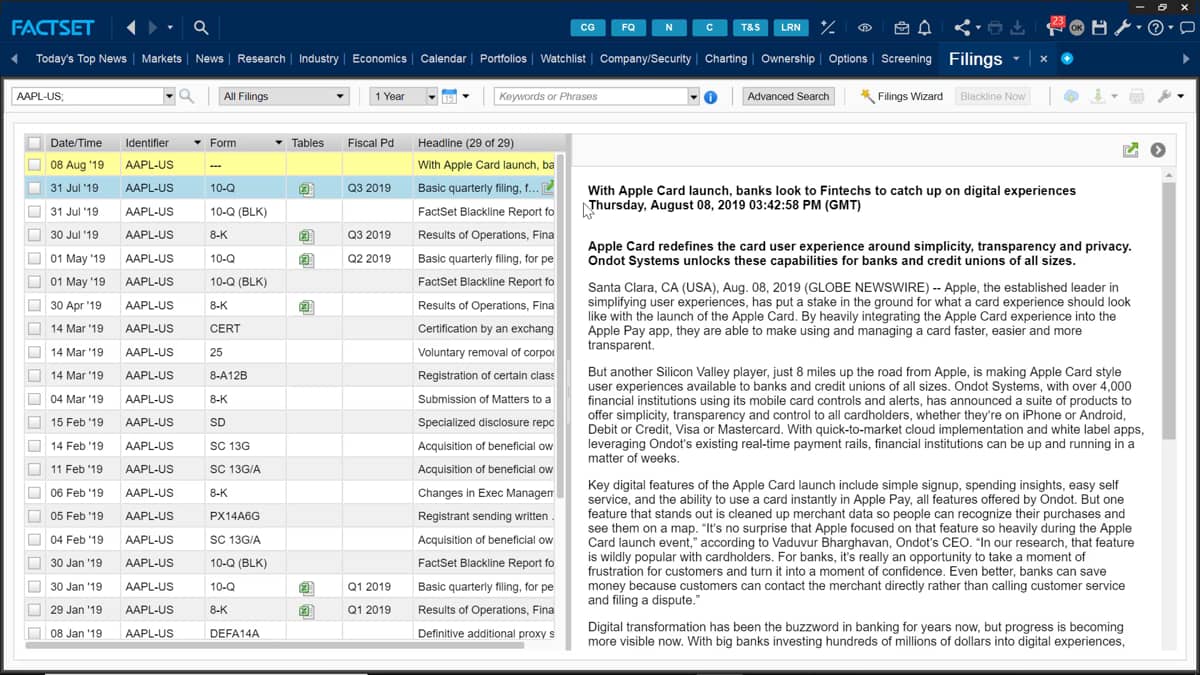Check the 11 Feb '19 SC 13G/A row checkbox
The image size is (1200, 675).
click(35, 469)
